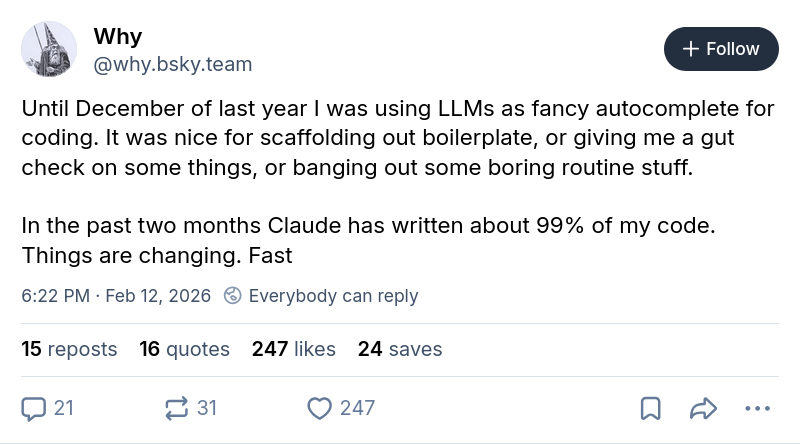Click the post body text about Claude
Image resolution: width=800 pixels, height=444 pixels.
368,226
